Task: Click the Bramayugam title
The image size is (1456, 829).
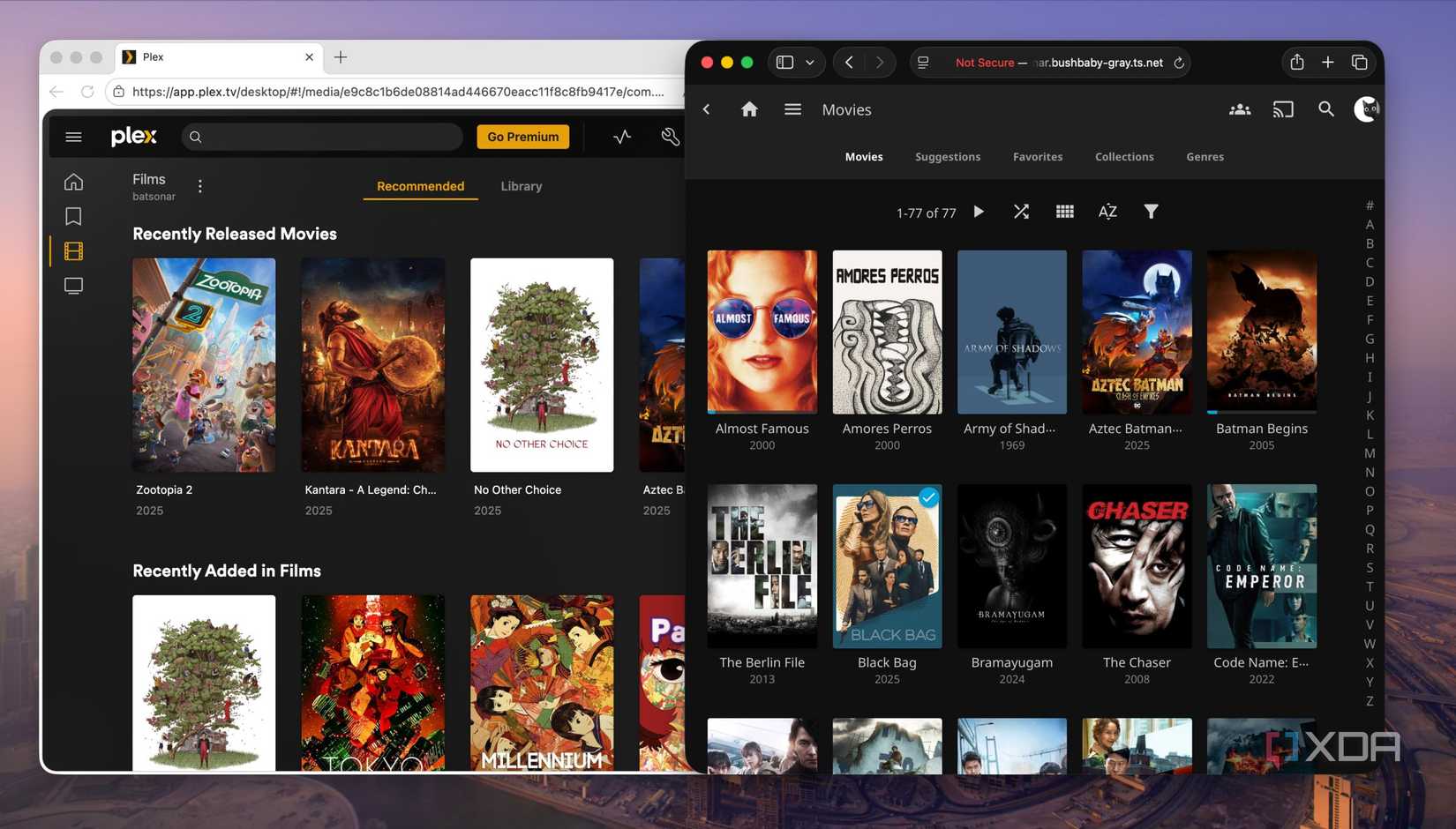Action: coord(1012,662)
